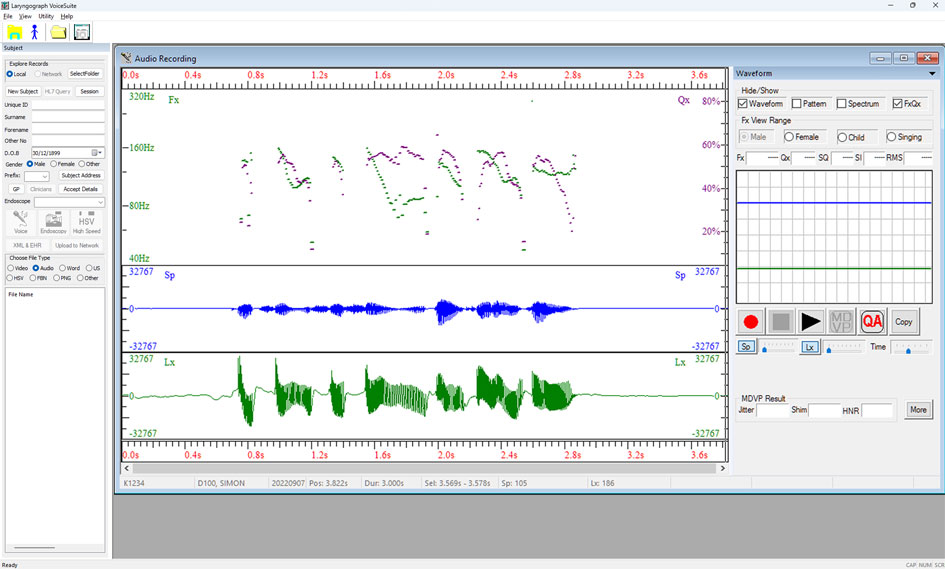Image resolution: width=945 pixels, height=569 pixels.
Task: Click the Jitter result field
Action: pos(773,410)
